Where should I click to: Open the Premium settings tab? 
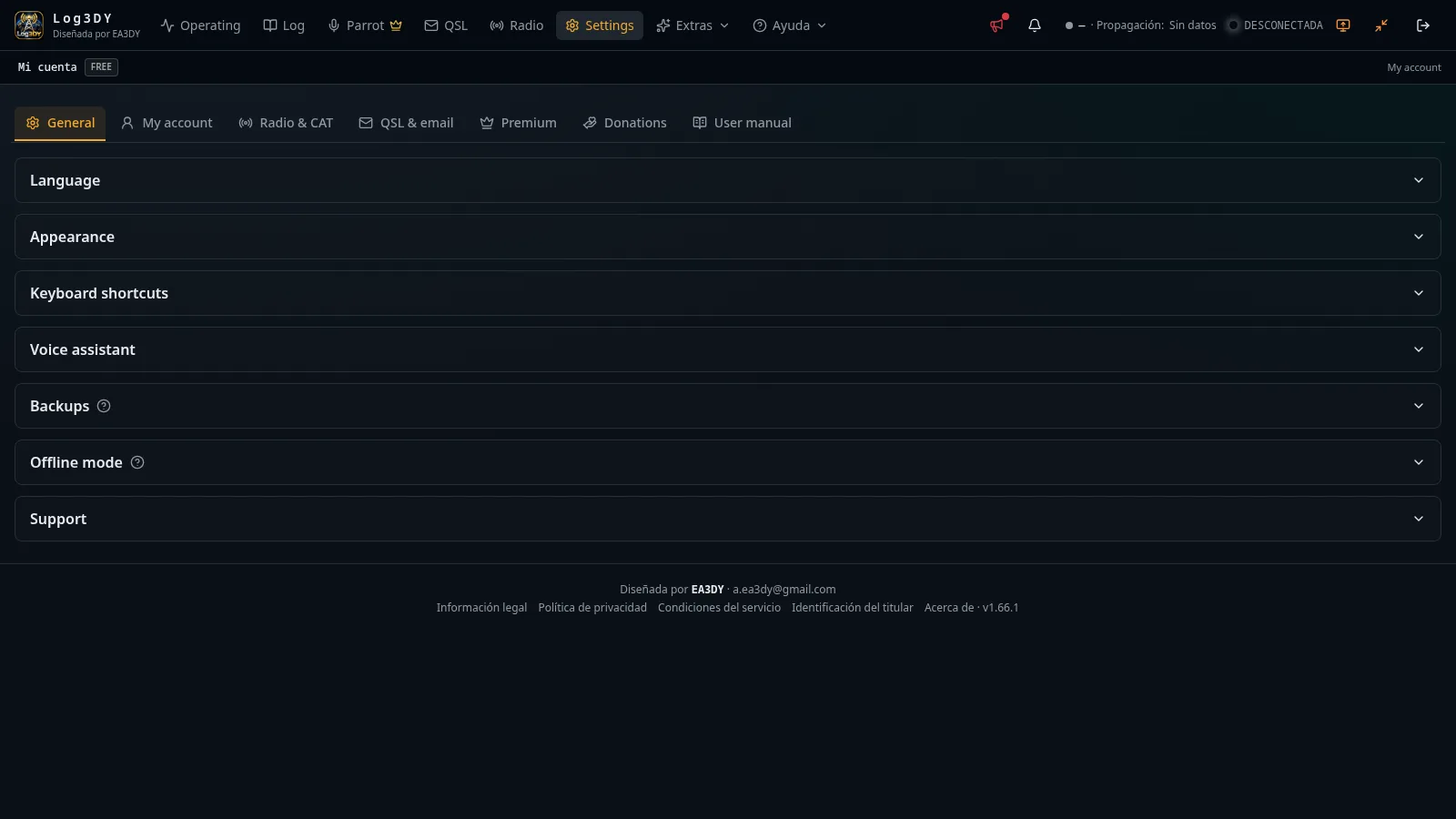point(518,123)
